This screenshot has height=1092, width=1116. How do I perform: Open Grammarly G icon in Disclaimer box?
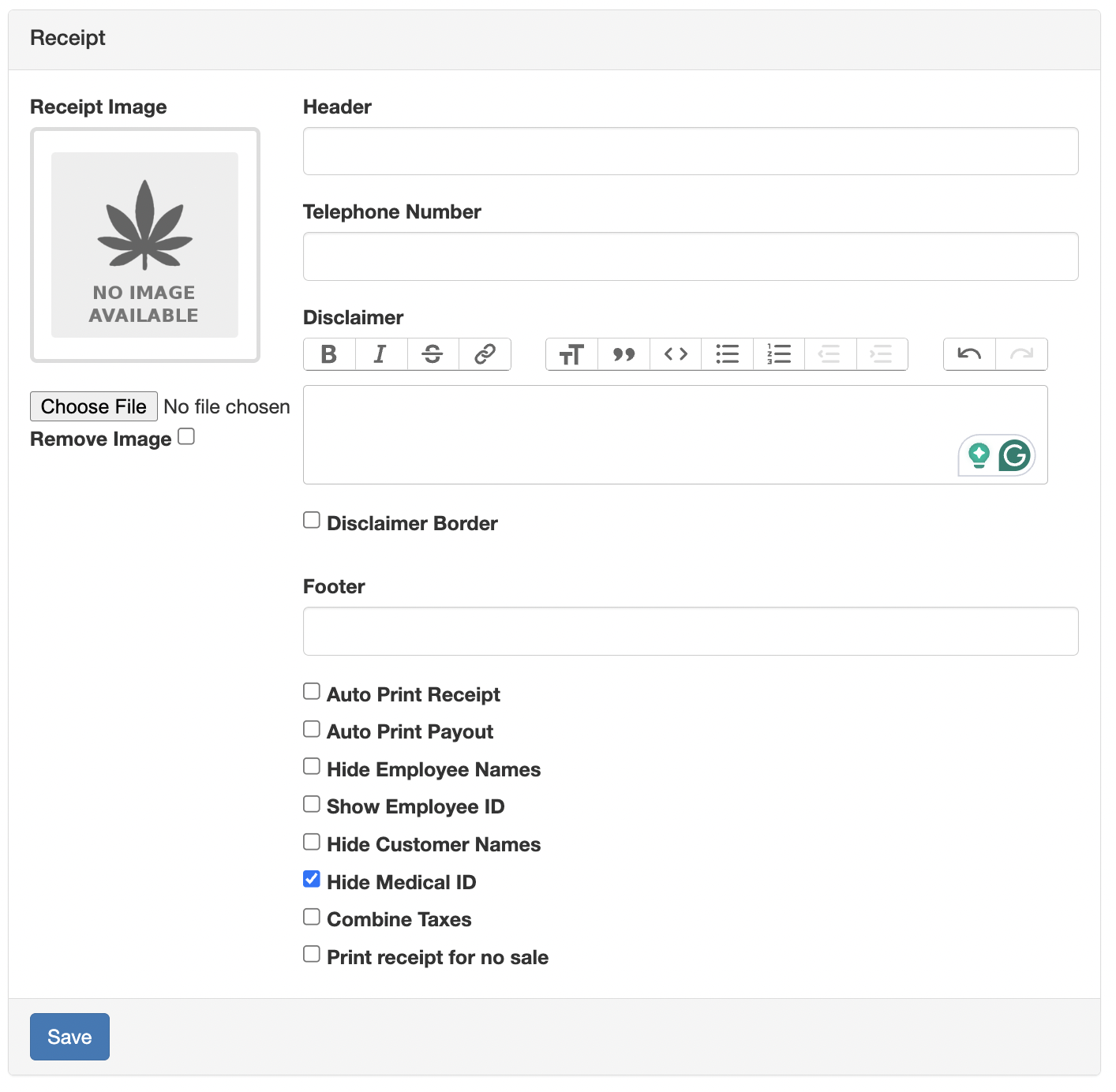1015,455
